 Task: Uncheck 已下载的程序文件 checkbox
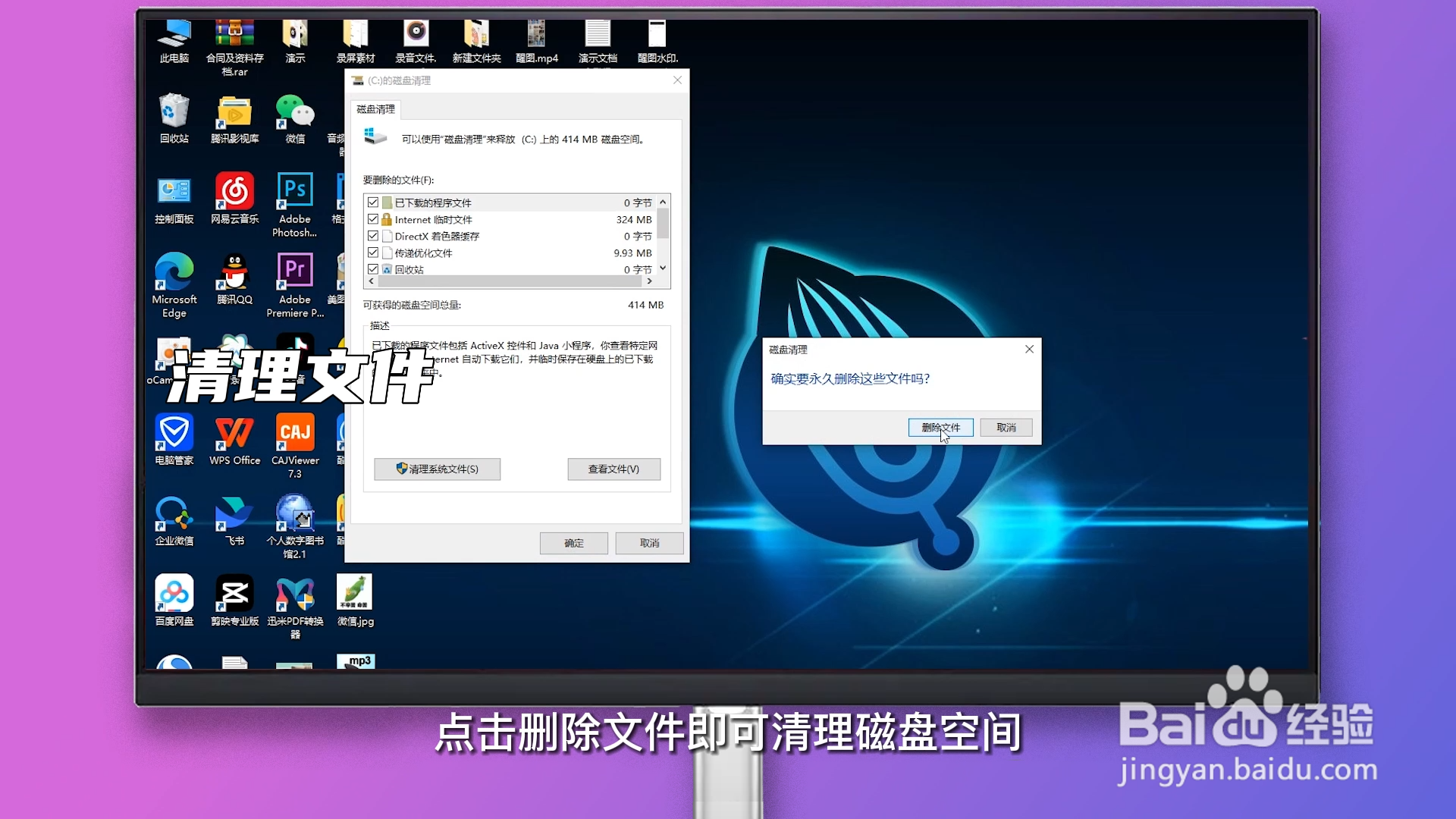(373, 202)
